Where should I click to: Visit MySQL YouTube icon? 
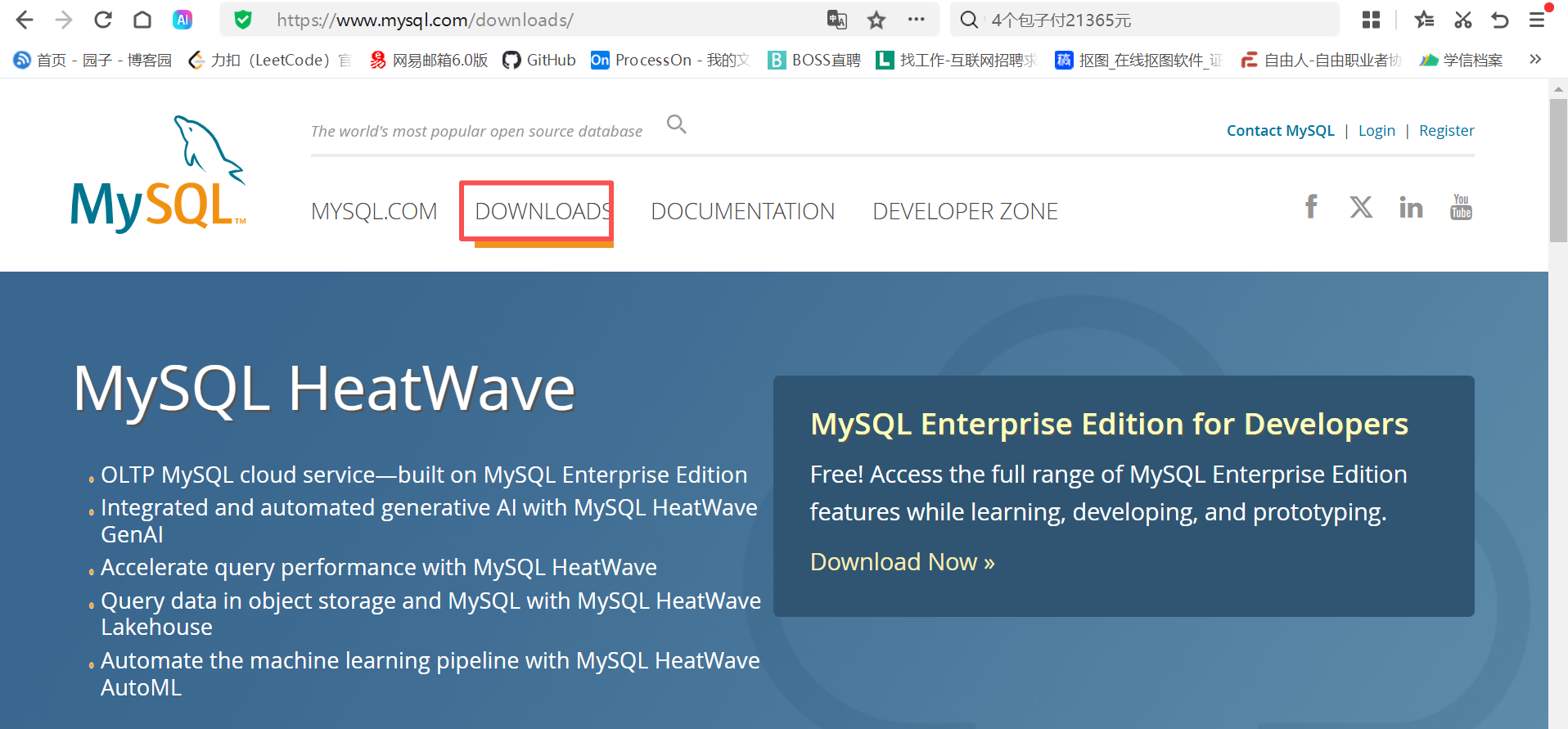[x=1461, y=207]
